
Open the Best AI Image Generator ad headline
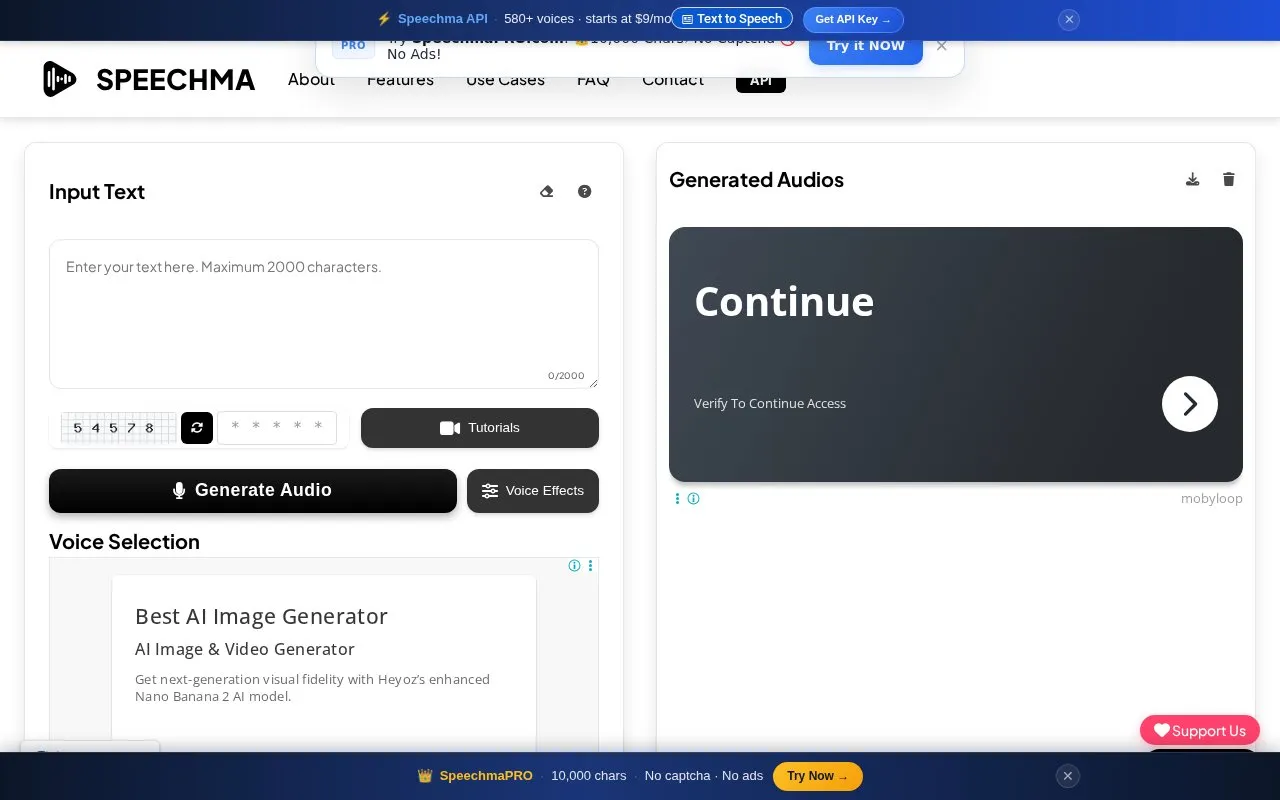tap(261, 616)
